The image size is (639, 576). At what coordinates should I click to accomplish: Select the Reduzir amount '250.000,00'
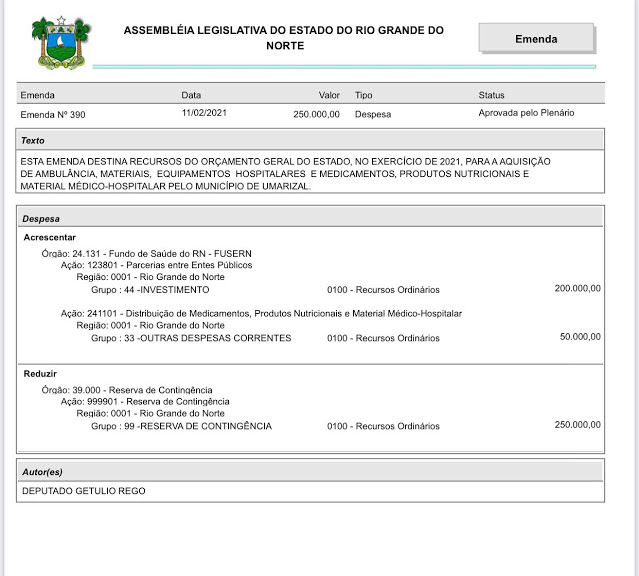click(577, 425)
